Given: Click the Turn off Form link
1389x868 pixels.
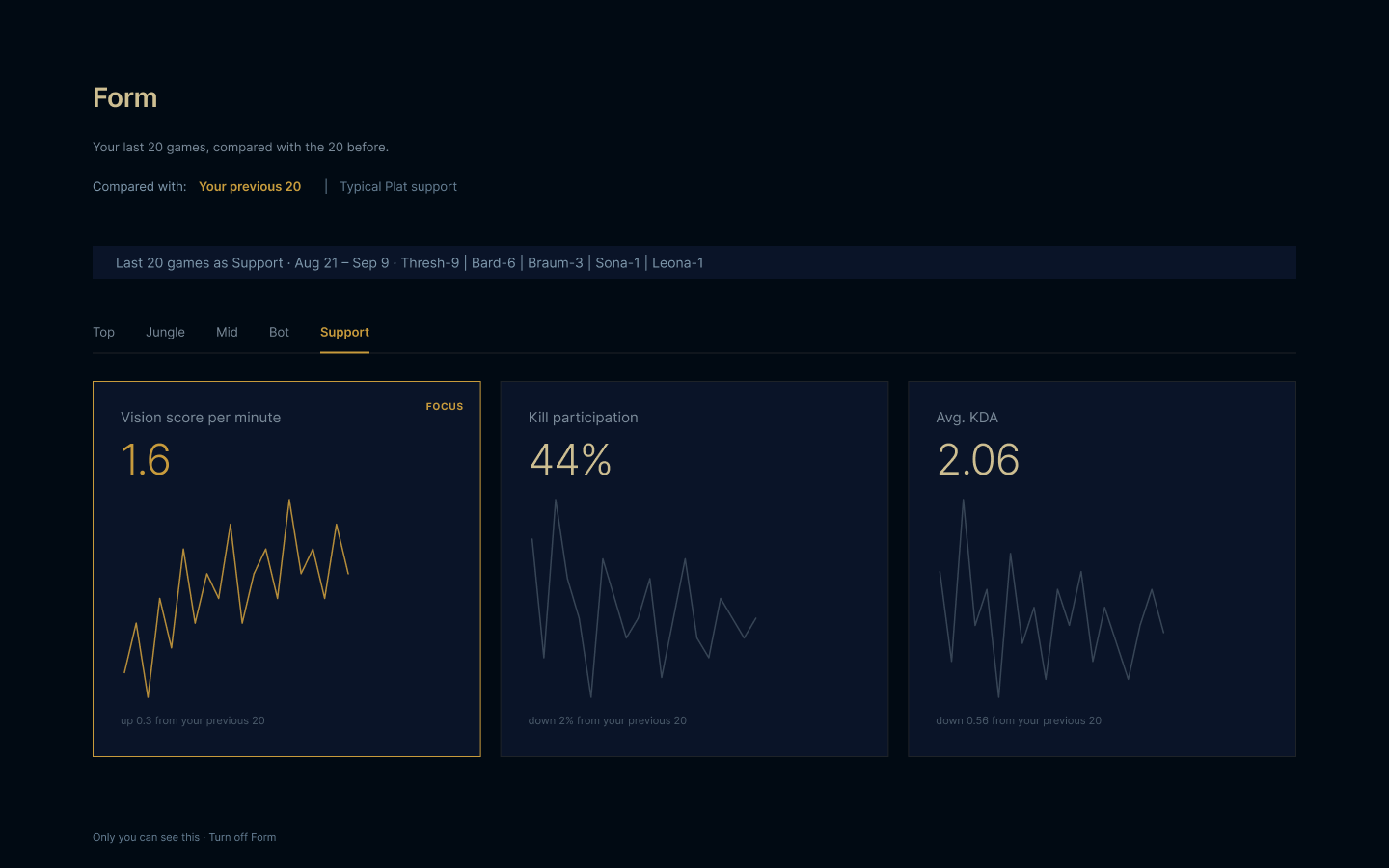Looking at the screenshot, I should coord(242,837).
